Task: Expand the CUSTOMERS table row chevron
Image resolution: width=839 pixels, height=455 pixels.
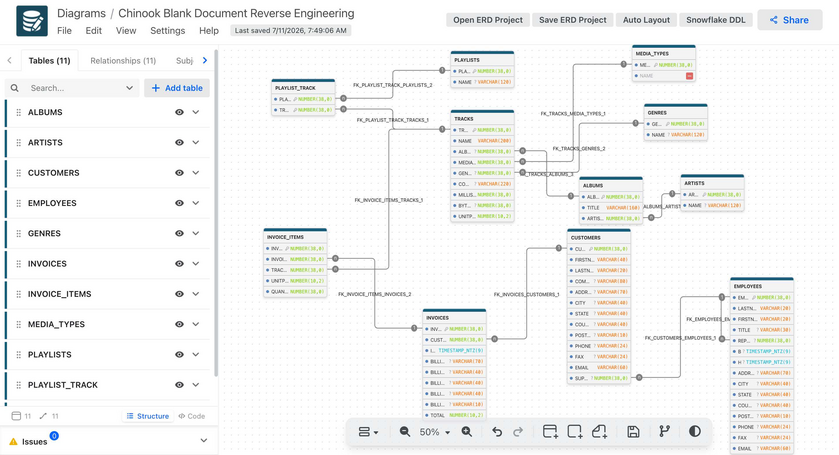Action: pyautogui.click(x=196, y=173)
